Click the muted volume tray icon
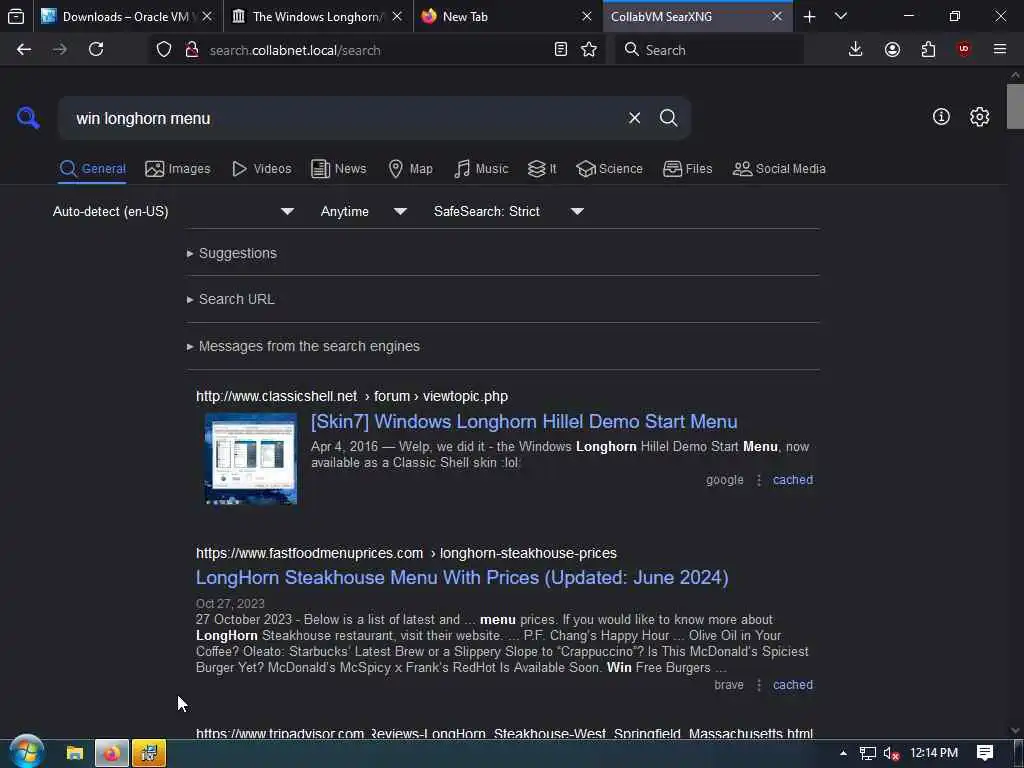 891,753
